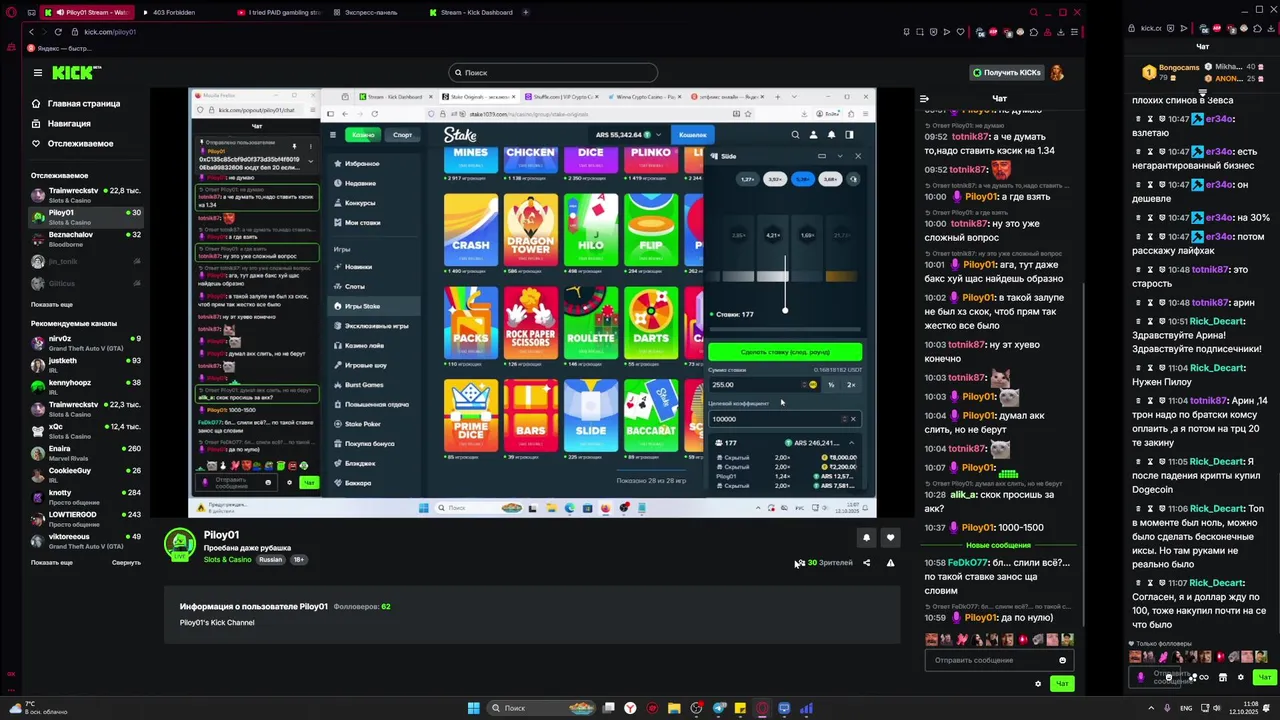The height and width of the screenshot is (720, 1280).
Task: Open kennyhoopz recommended channel
Action: 85,387
